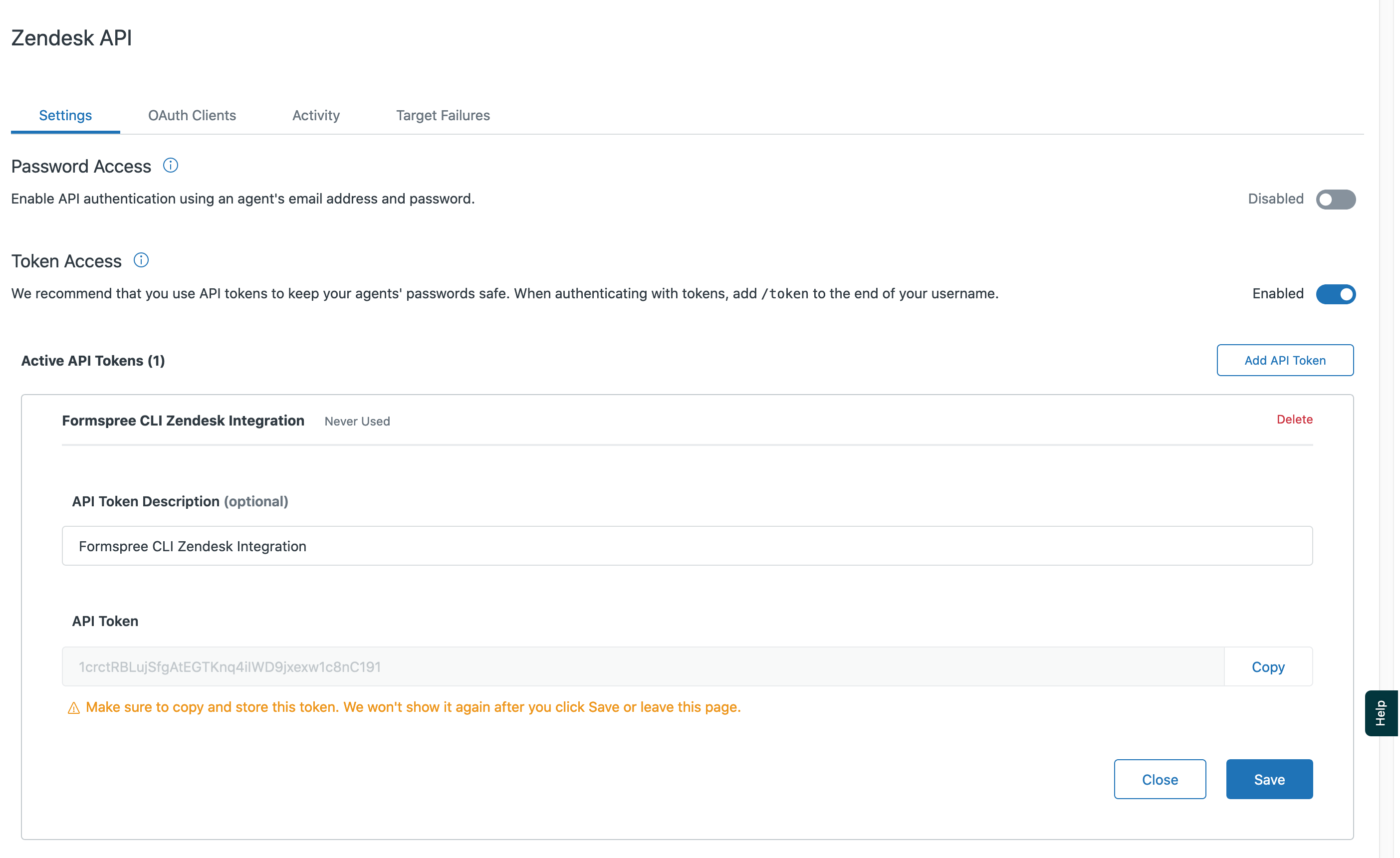
Task: Click the orange warning triangle icon
Action: coord(73,708)
